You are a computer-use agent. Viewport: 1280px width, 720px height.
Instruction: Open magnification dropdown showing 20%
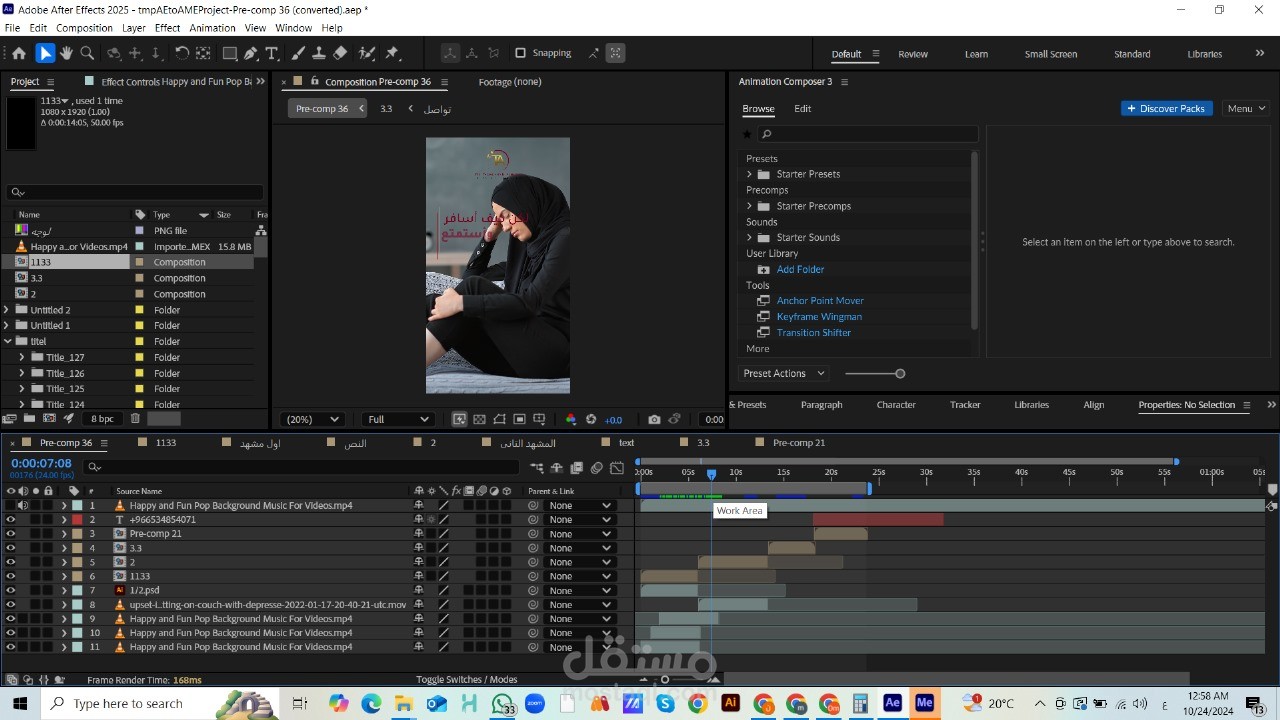tap(313, 419)
